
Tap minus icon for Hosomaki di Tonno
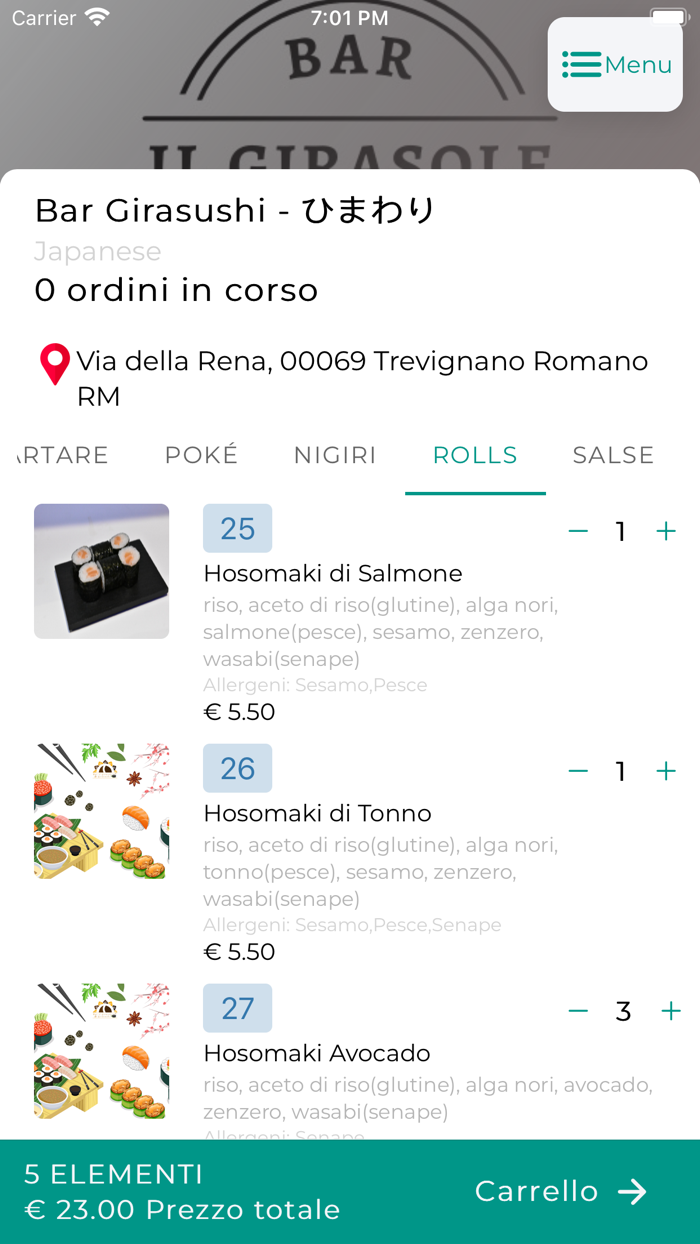(578, 771)
